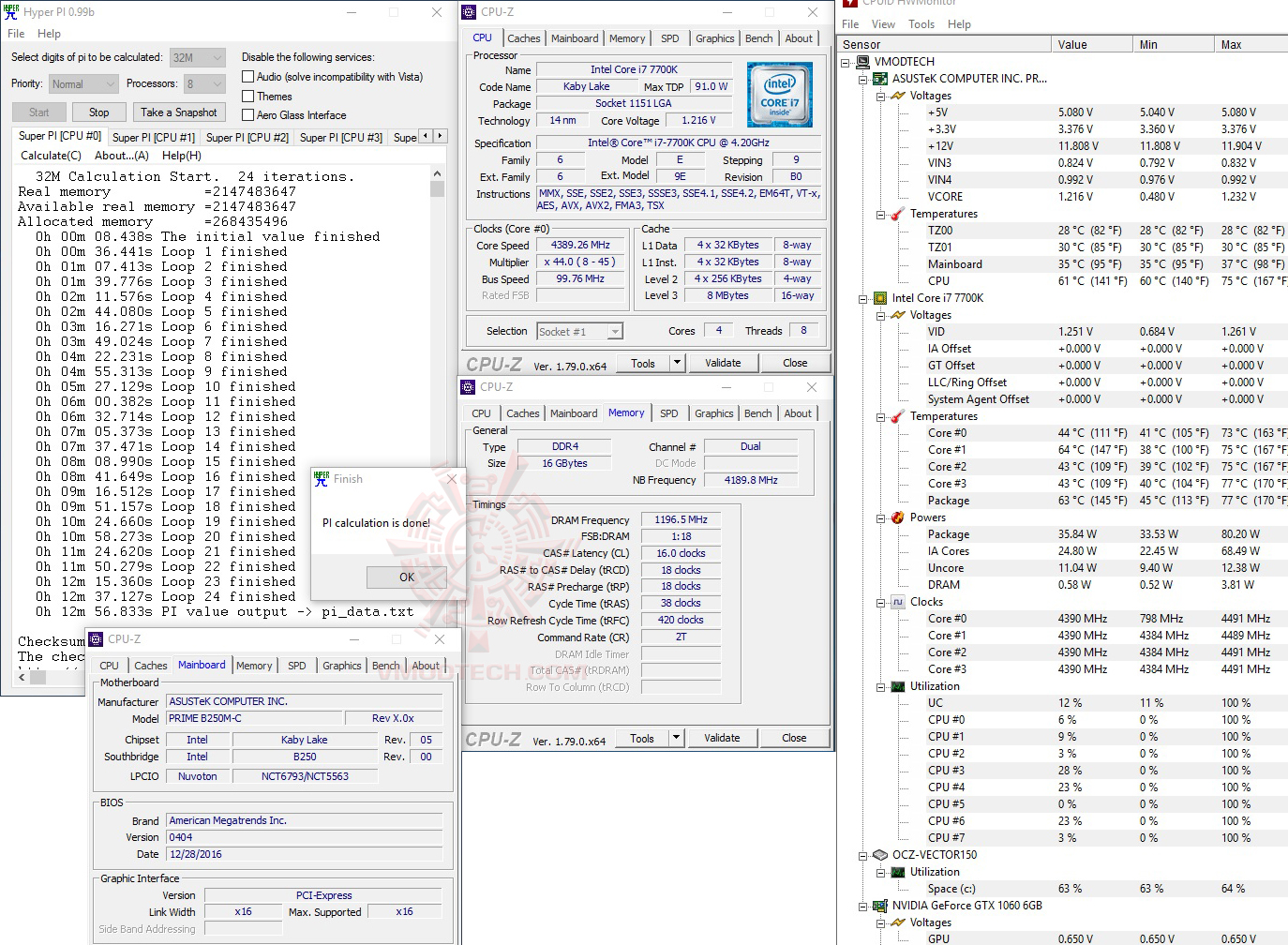Click the Hyper PI title bar icon

click(x=11, y=12)
